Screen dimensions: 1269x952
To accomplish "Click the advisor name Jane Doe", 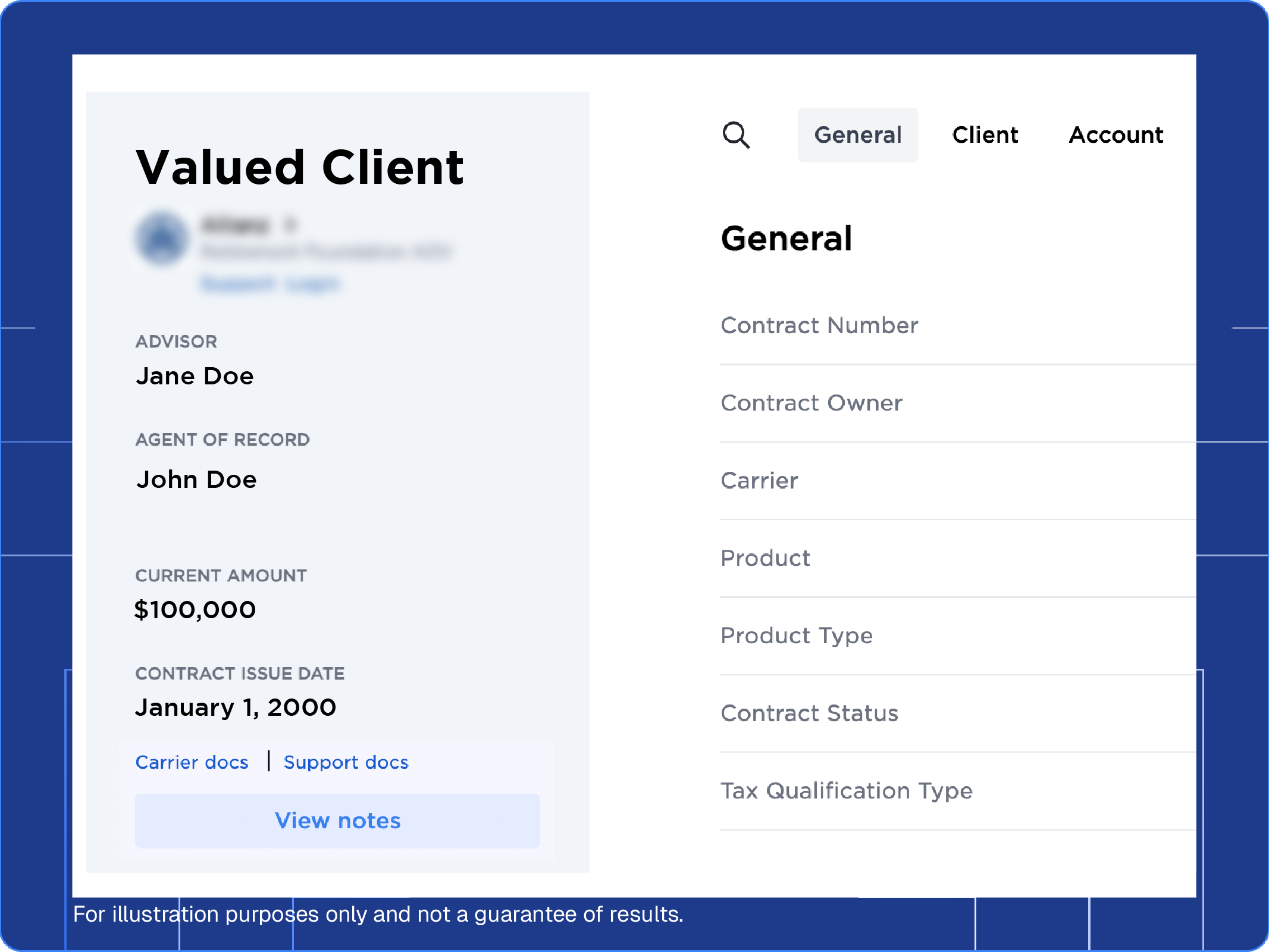I will pyautogui.click(x=195, y=375).
